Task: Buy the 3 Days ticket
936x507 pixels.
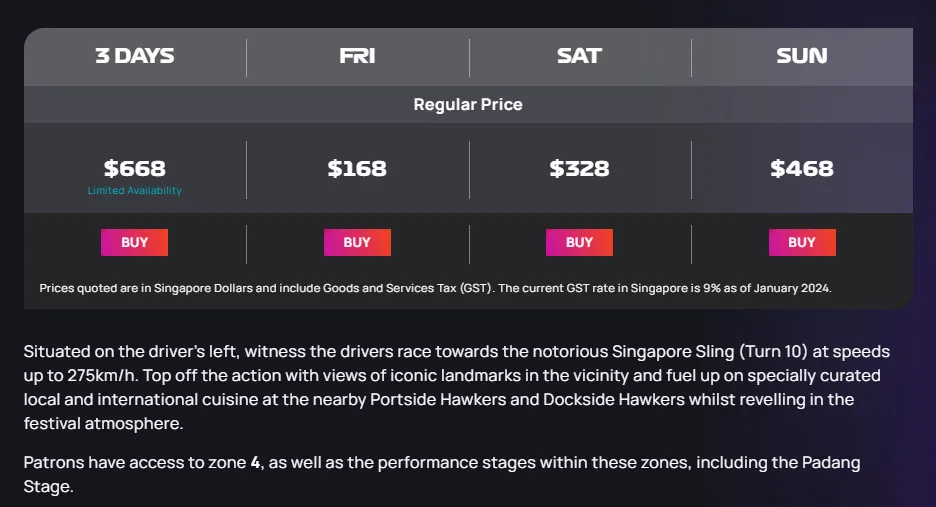Action: (x=134, y=242)
